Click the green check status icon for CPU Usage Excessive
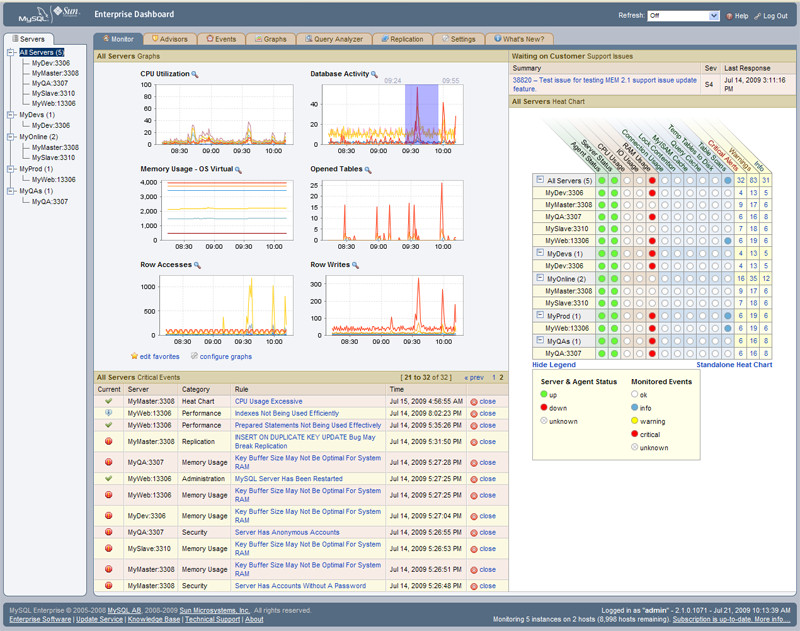The image size is (800, 631). (109, 401)
